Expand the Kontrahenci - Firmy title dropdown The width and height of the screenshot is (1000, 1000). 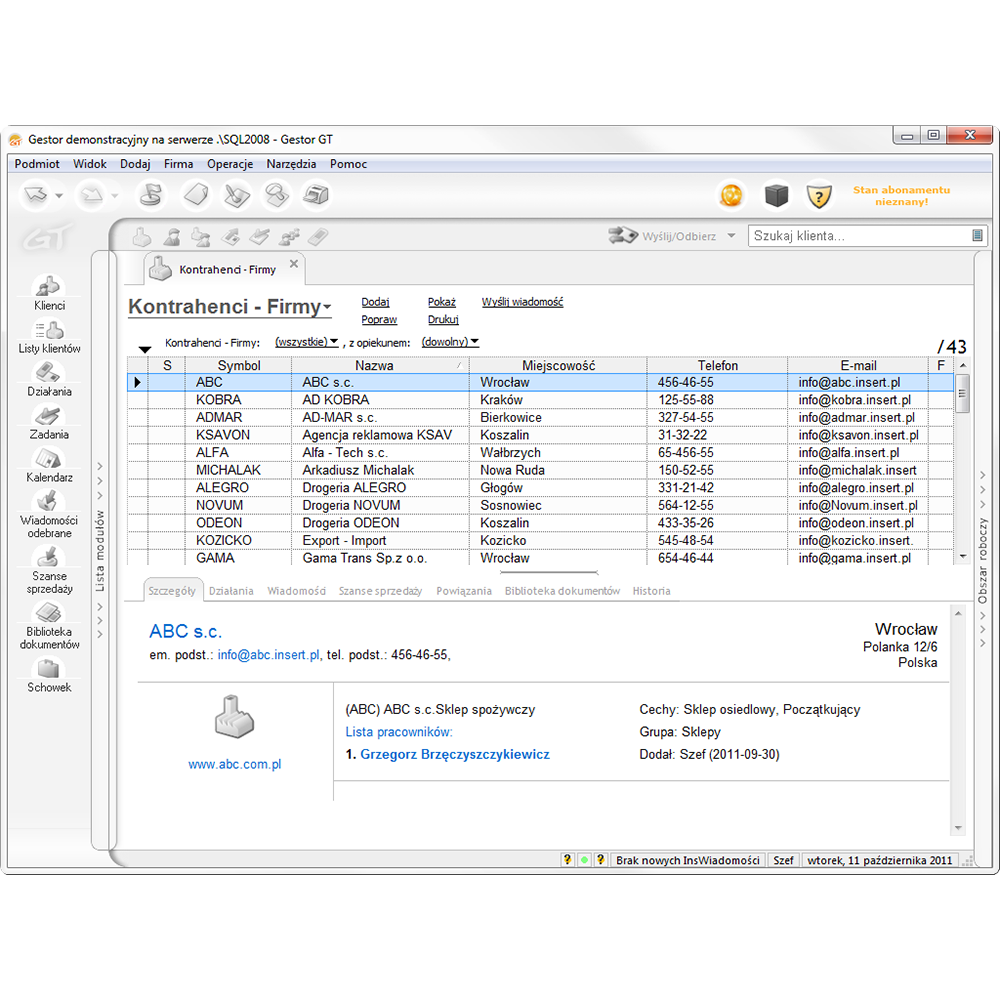click(327, 309)
